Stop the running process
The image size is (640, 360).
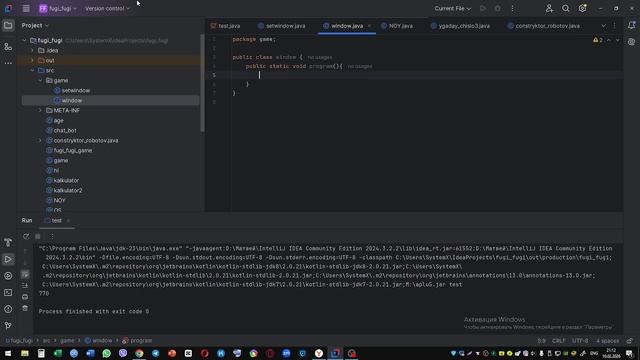(x=38, y=236)
